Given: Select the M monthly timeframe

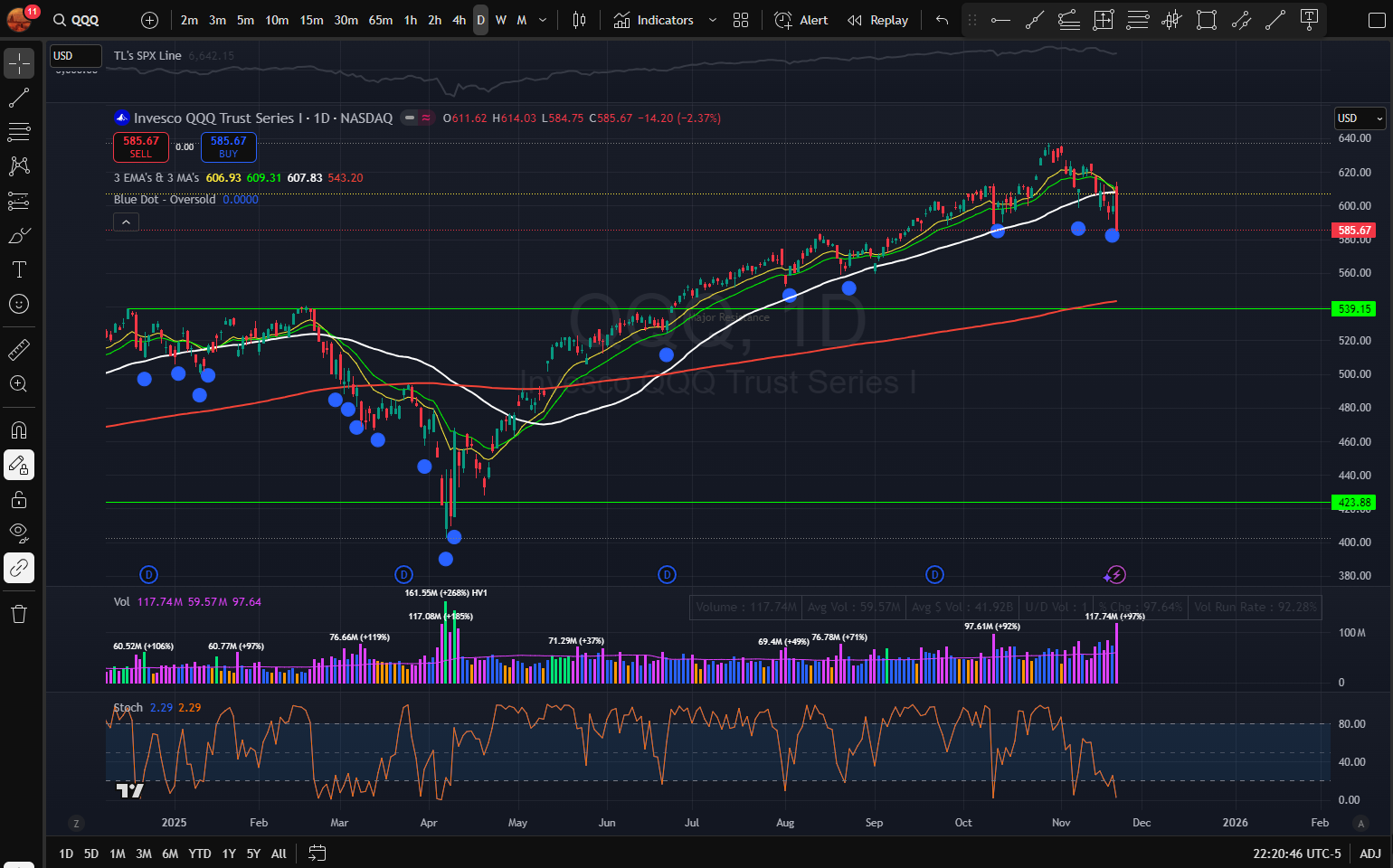Looking at the screenshot, I should click(522, 20).
